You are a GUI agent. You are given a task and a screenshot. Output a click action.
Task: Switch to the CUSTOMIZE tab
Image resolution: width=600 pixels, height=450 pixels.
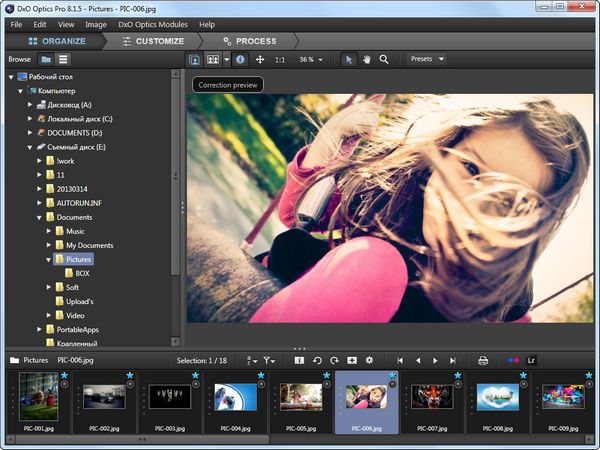coord(152,41)
